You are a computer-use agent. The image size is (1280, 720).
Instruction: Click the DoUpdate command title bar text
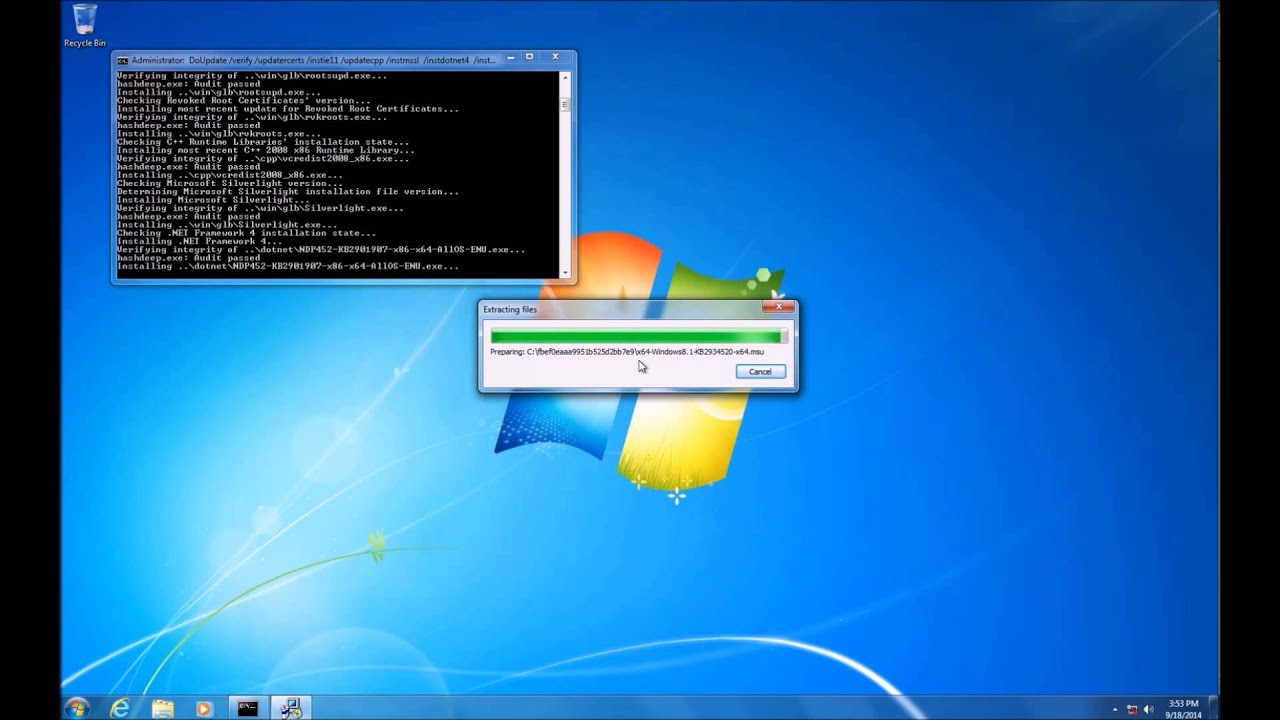[313, 60]
